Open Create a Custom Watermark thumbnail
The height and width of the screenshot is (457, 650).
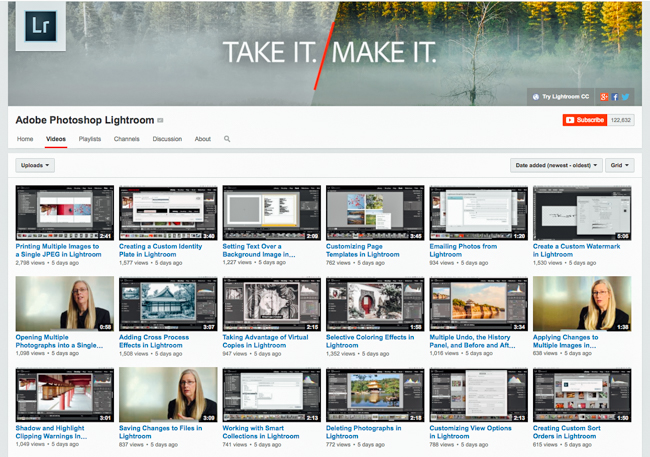tap(582, 213)
